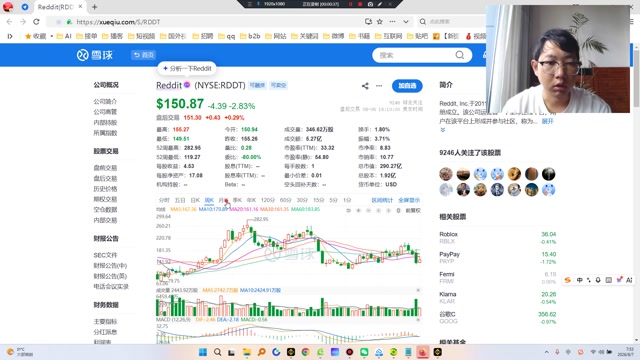Expand intro using double-chevron below description
Image resolution: width=640 pixels, height=360 pixels.
(443, 130)
